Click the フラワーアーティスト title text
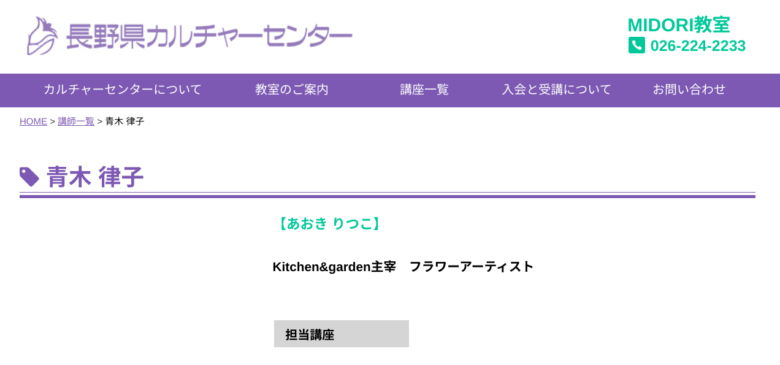The height and width of the screenshot is (365, 780). (x=472, y=267)
